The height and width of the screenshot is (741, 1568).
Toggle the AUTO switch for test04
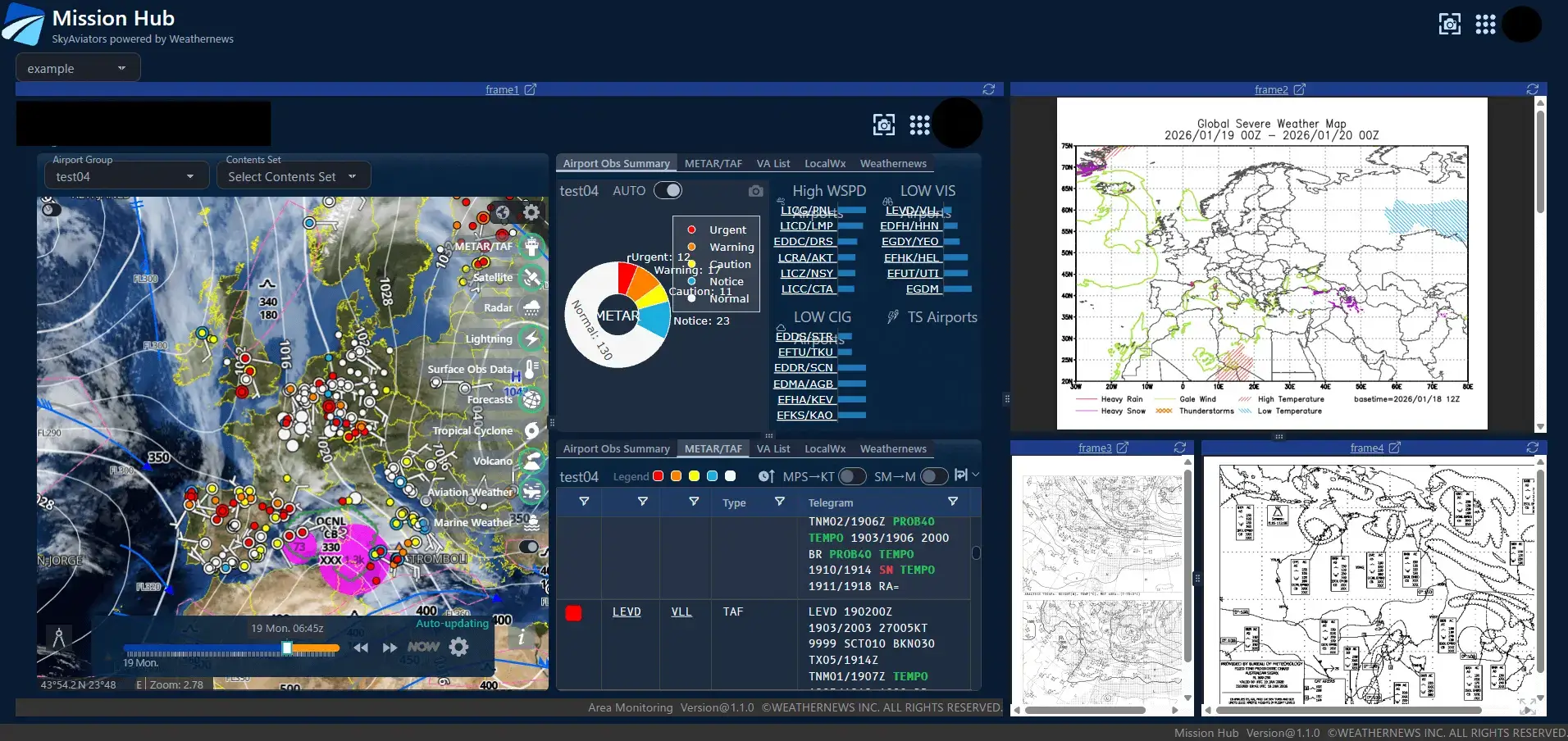[x=668, y=191]
